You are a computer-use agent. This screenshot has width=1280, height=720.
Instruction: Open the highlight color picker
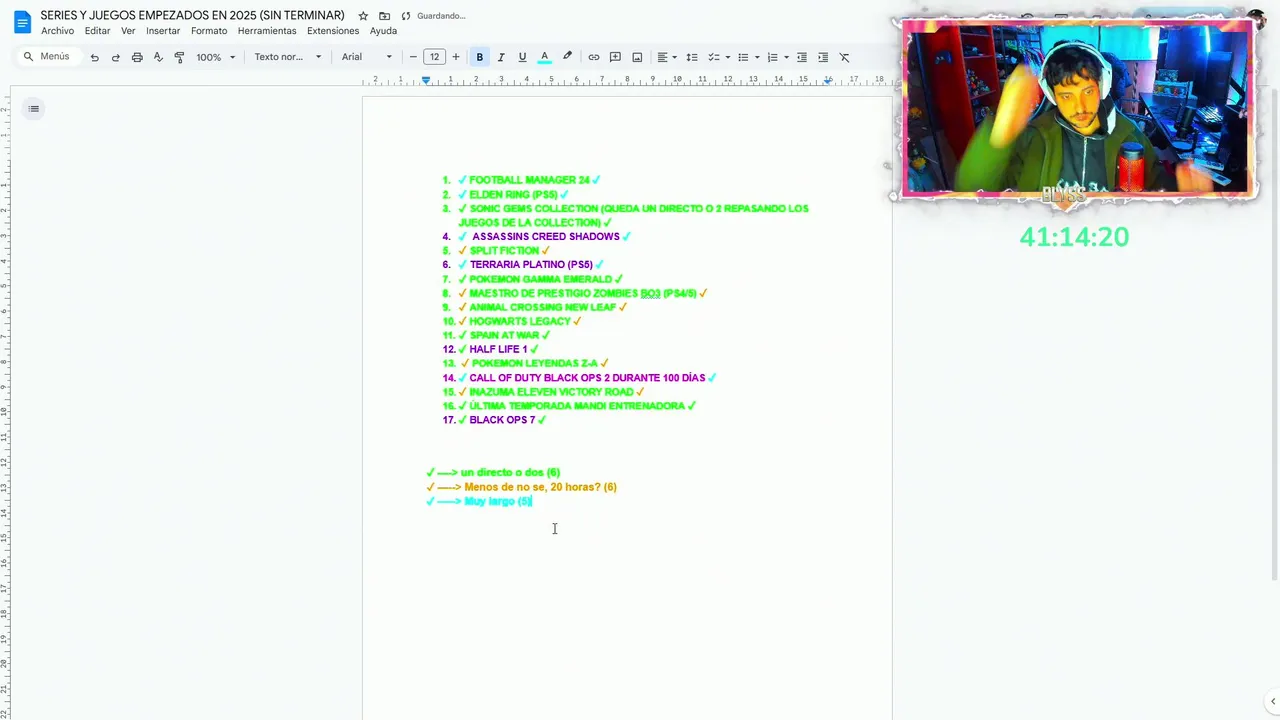(567, 57)
